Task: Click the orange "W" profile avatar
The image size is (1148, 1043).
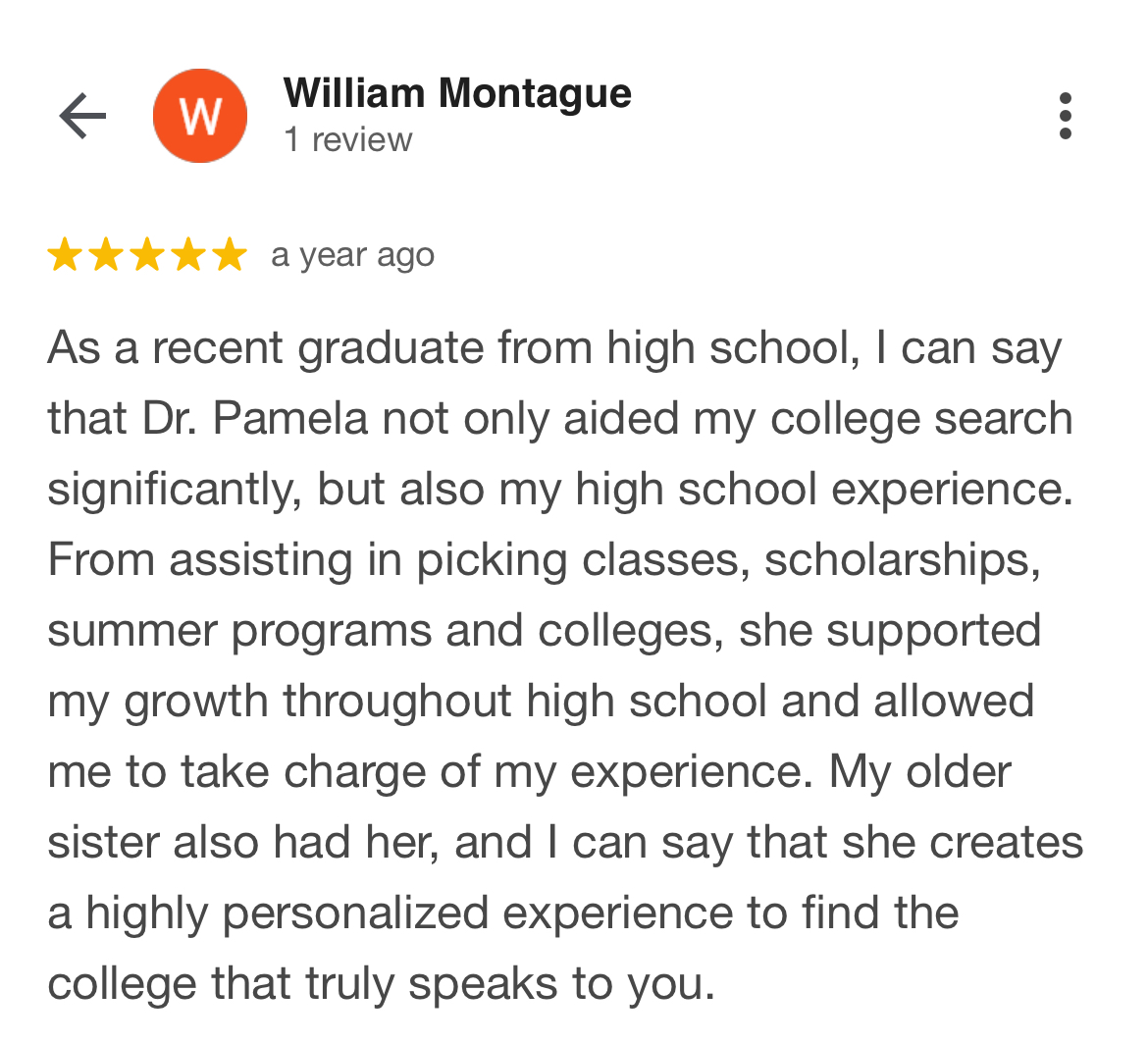Action: point(200,117)
